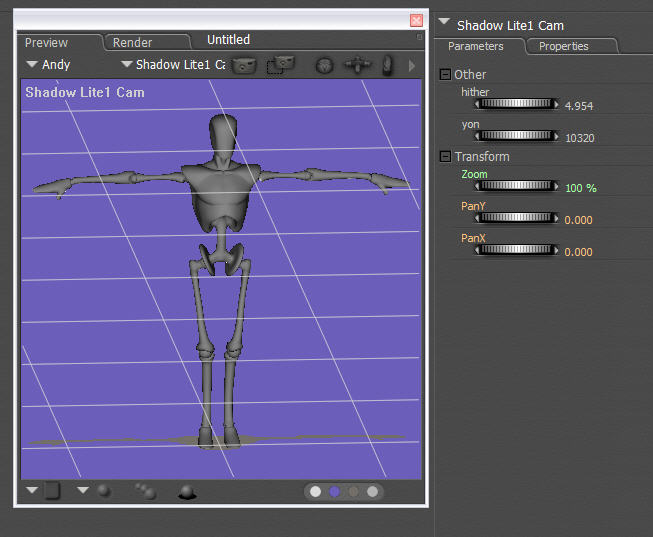Viewport: 653px width, 537px height.
Task: Click the hither value 4.954
Action: point(579,105)
